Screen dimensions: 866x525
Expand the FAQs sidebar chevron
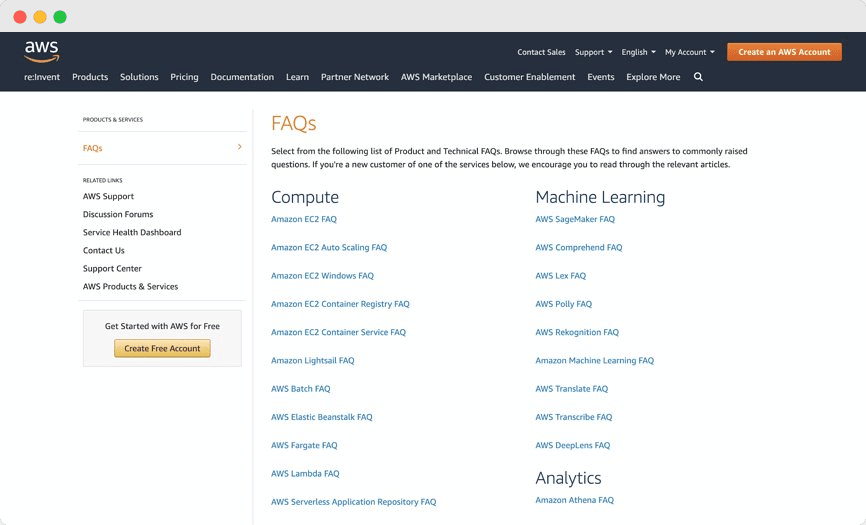[240, 147]
